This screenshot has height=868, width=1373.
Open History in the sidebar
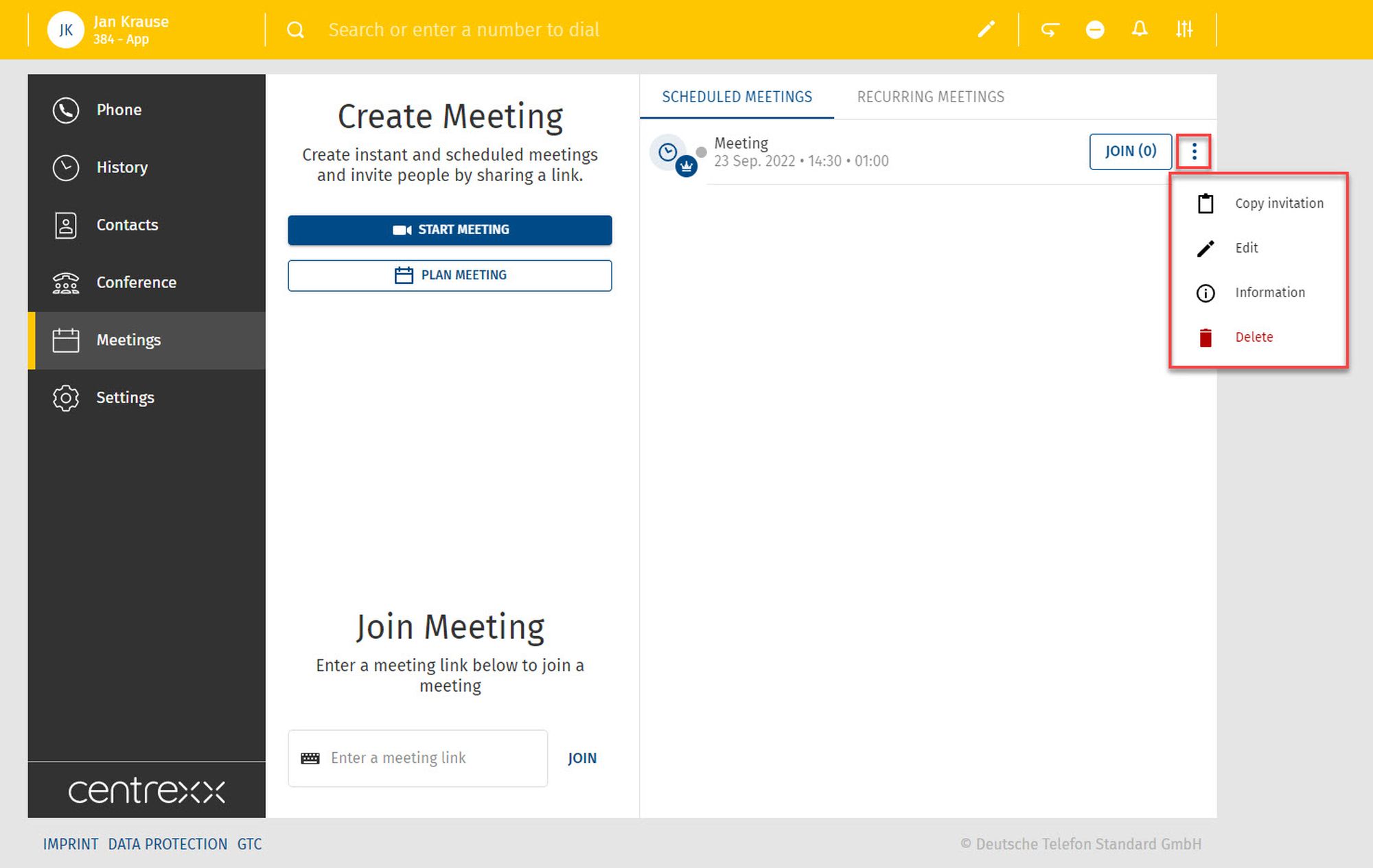coord(122,167)
